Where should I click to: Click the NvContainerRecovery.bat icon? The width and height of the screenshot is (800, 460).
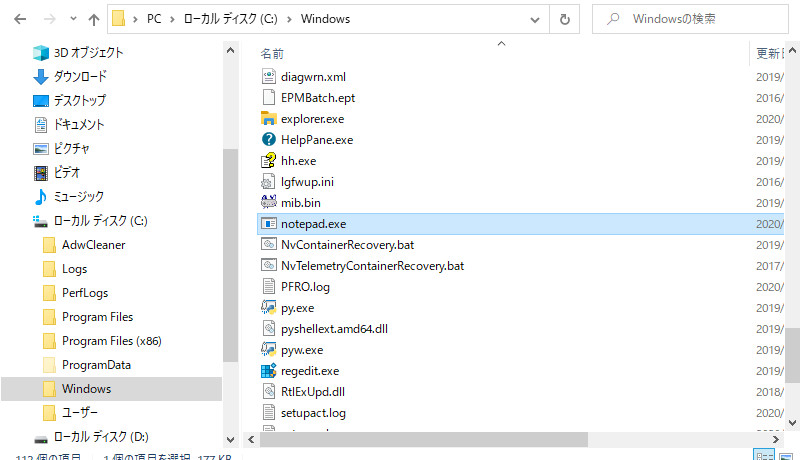(268, 244)
